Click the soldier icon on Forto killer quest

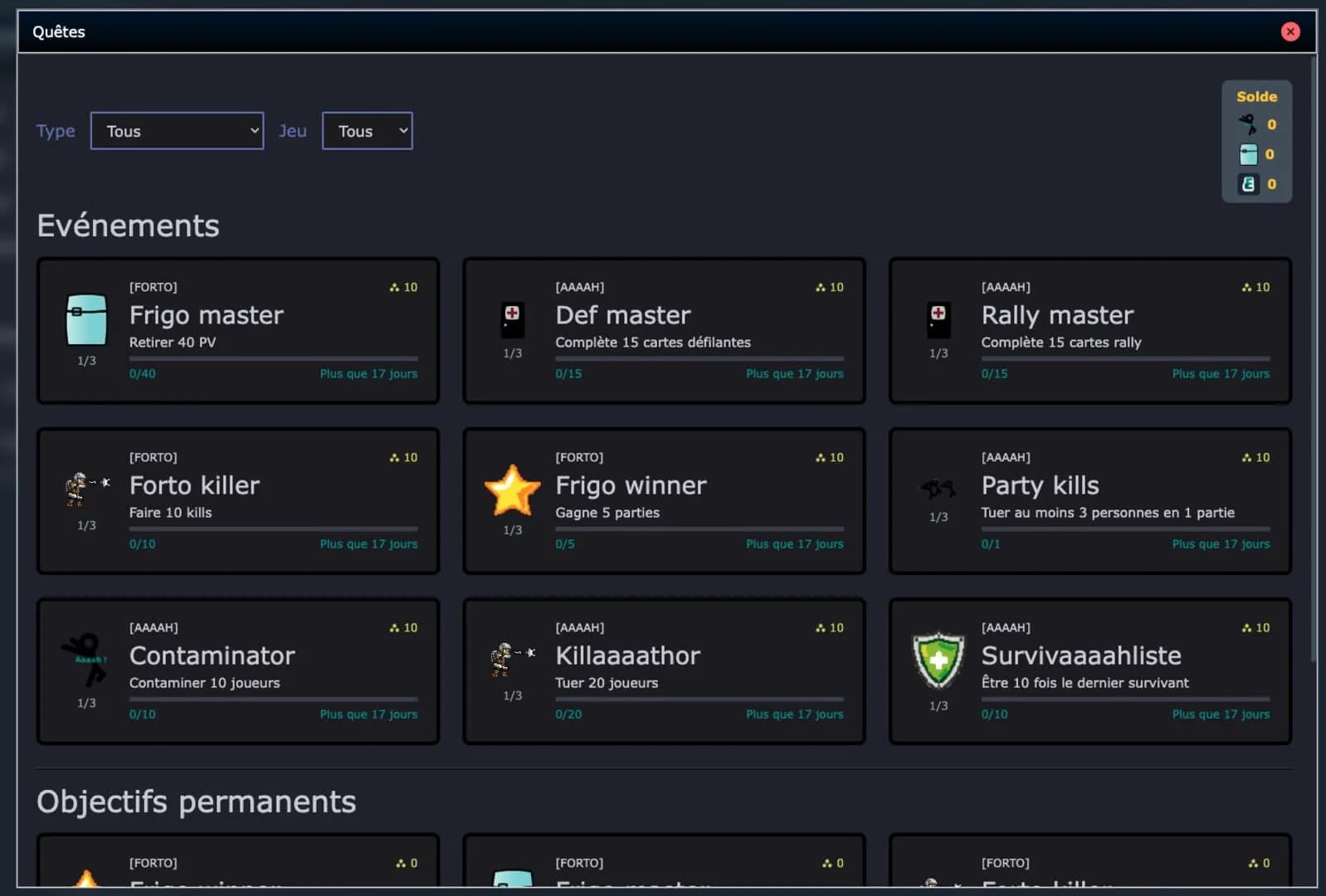[86, 488]
